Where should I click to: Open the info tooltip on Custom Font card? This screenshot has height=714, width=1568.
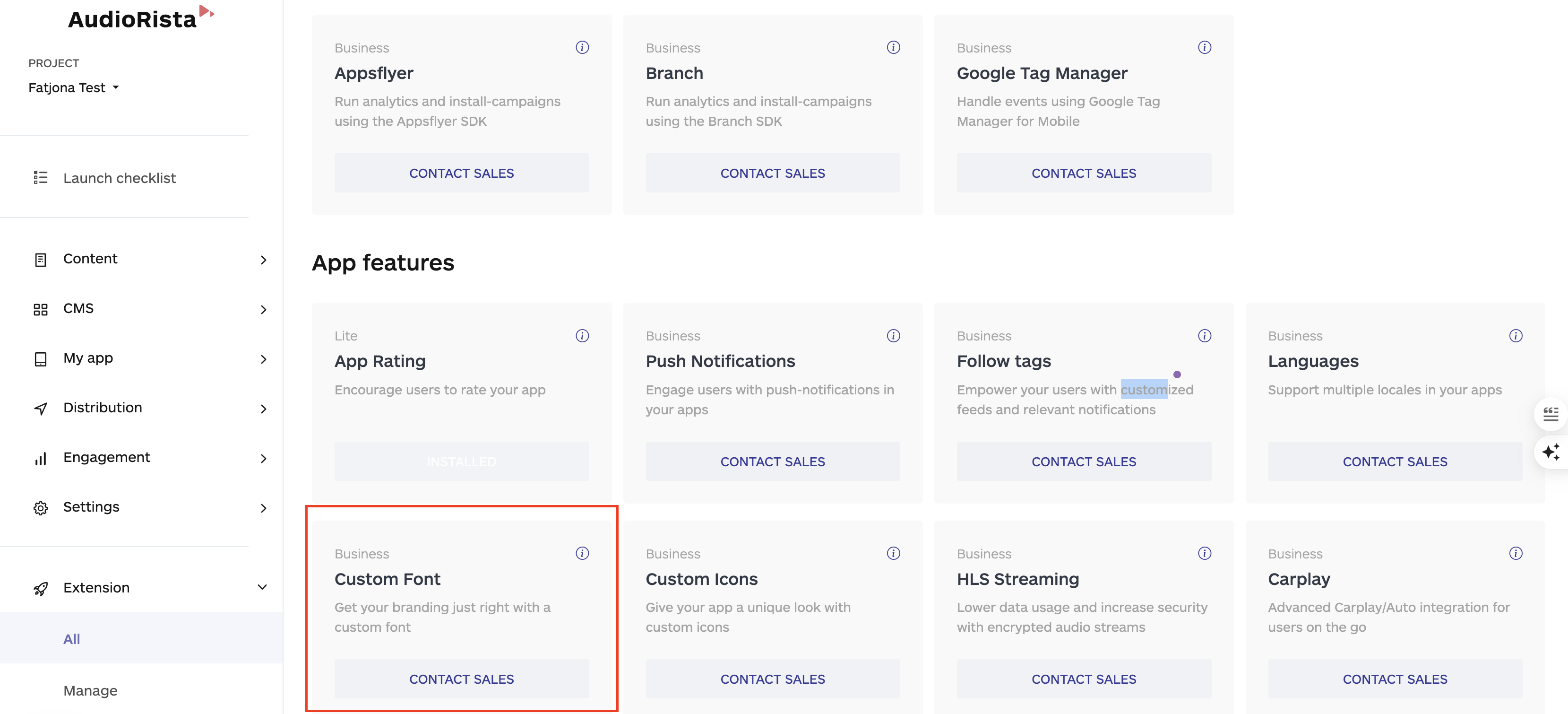click(582, 553)
